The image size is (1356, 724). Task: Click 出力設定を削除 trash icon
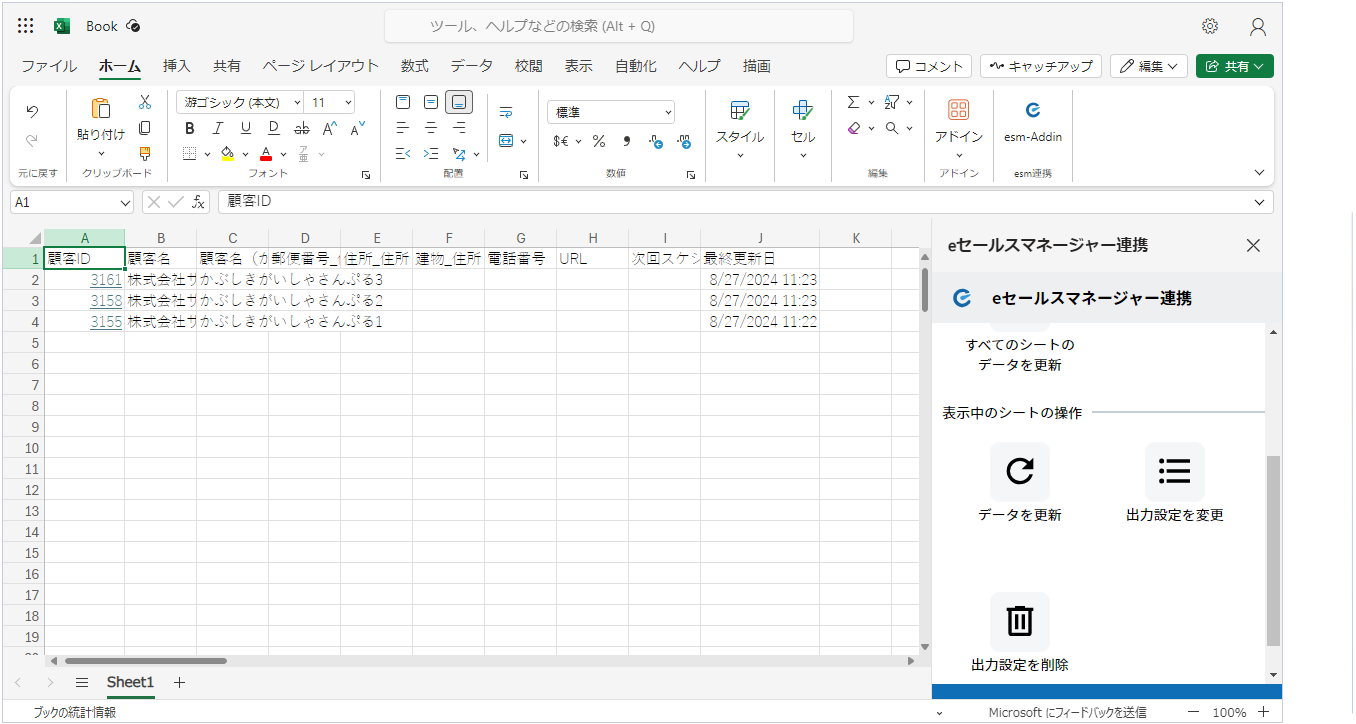point(1020,622)
